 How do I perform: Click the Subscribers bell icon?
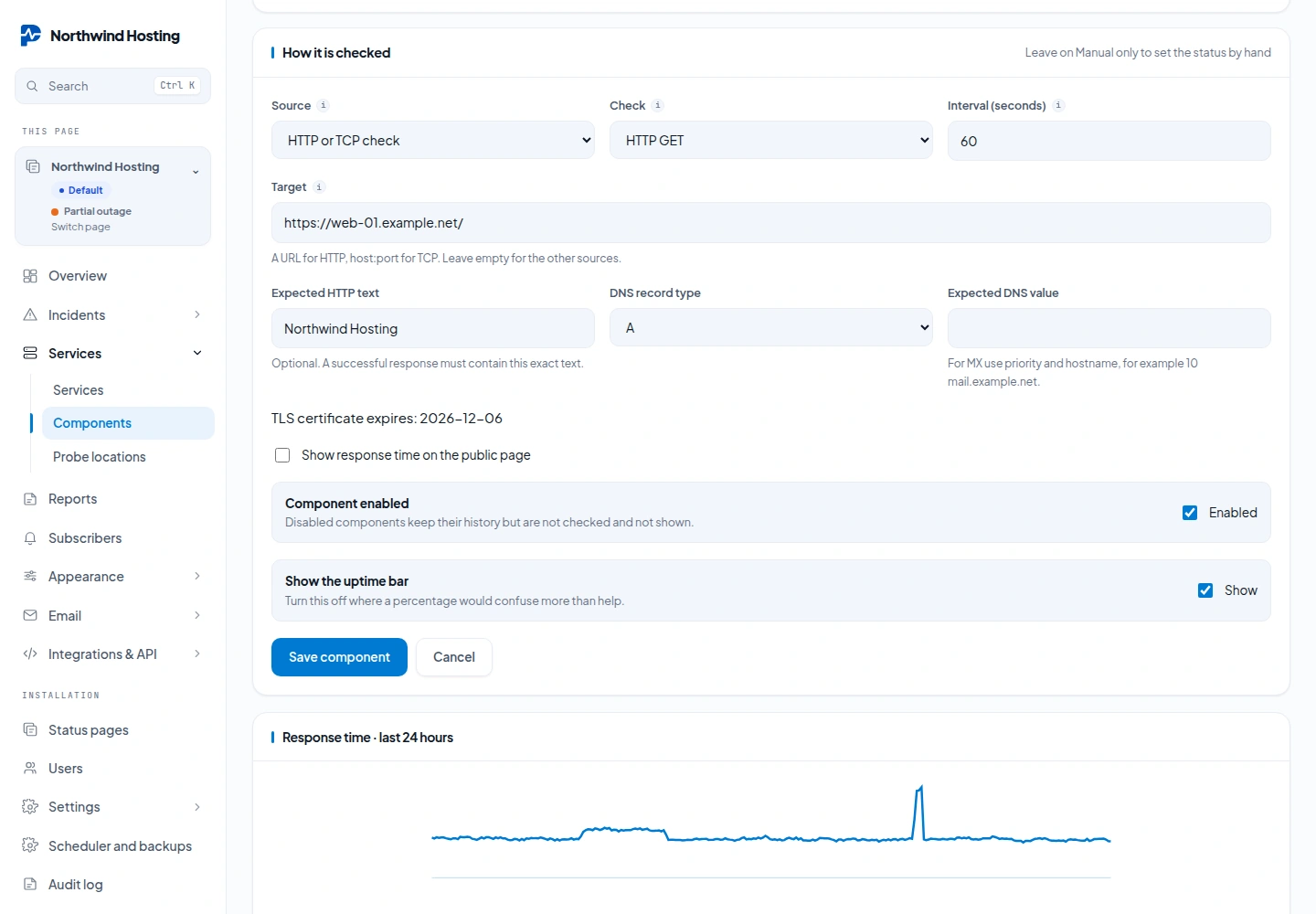click(30, 538)
